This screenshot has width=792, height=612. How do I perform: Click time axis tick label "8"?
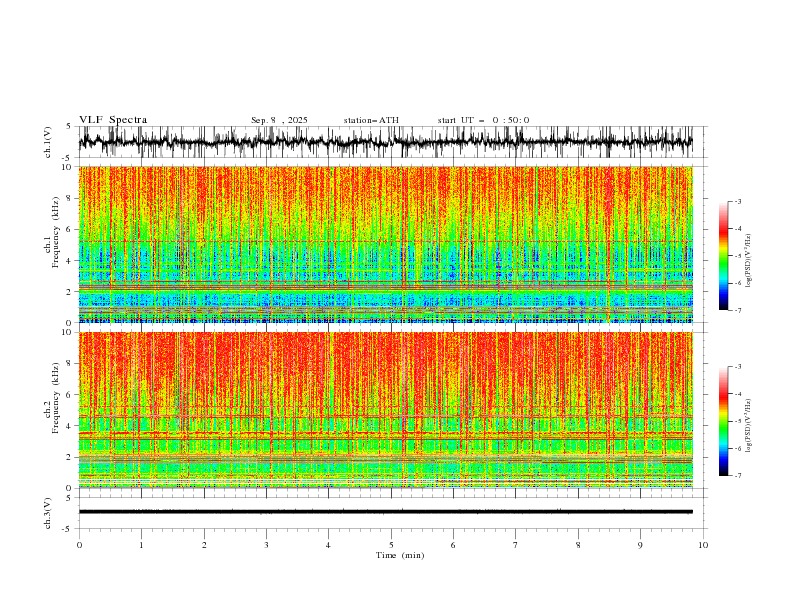pyautogui.click(x=578, y=545)
